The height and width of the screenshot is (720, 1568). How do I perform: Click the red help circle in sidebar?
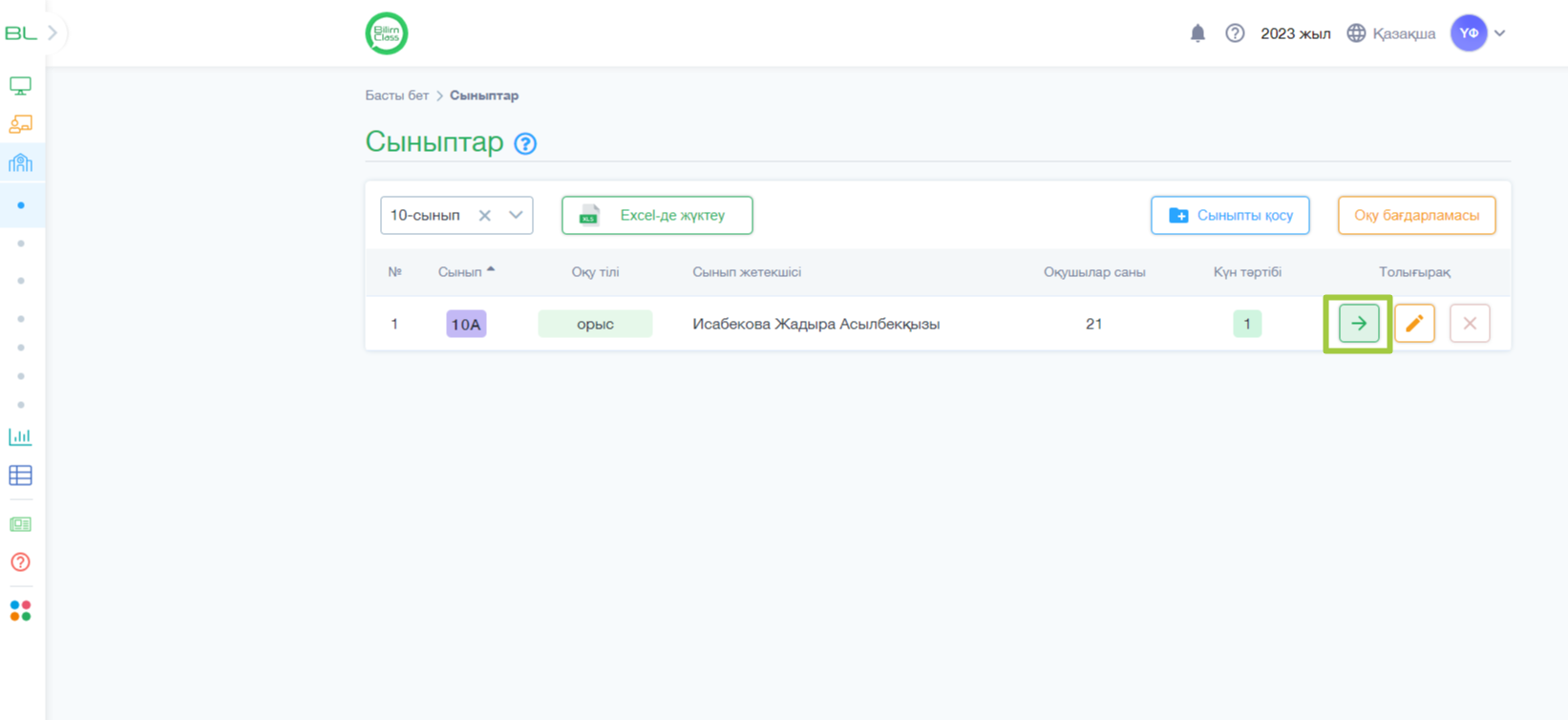pos(20,562)
